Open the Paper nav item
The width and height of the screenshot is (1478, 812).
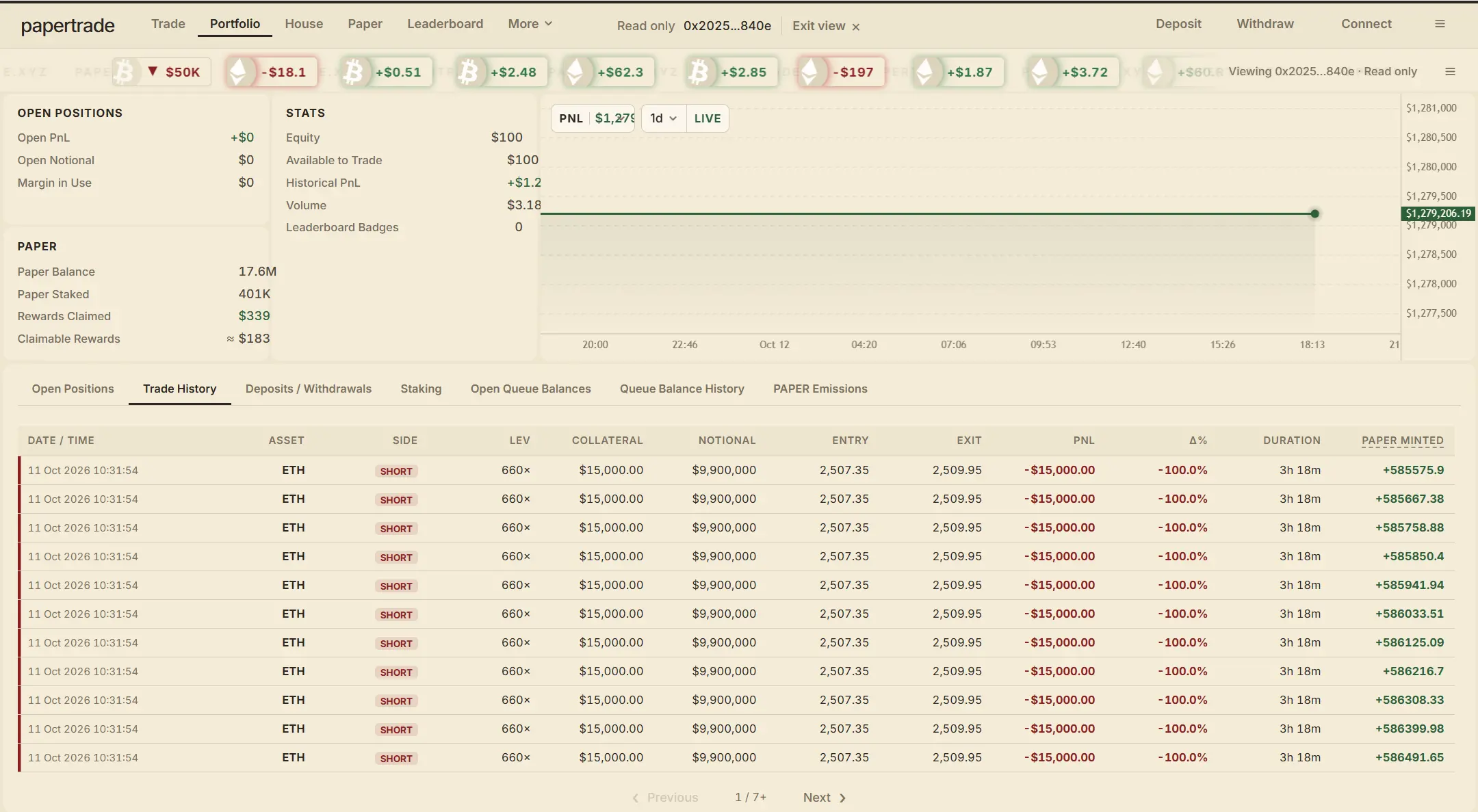[x=365, y=24]
